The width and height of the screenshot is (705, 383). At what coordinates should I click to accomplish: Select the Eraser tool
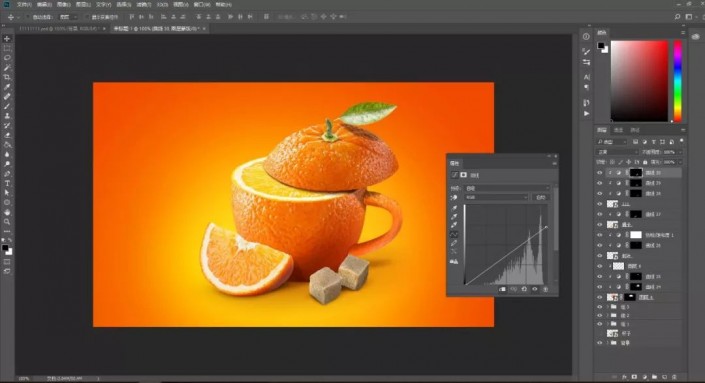tap(7, 135)
